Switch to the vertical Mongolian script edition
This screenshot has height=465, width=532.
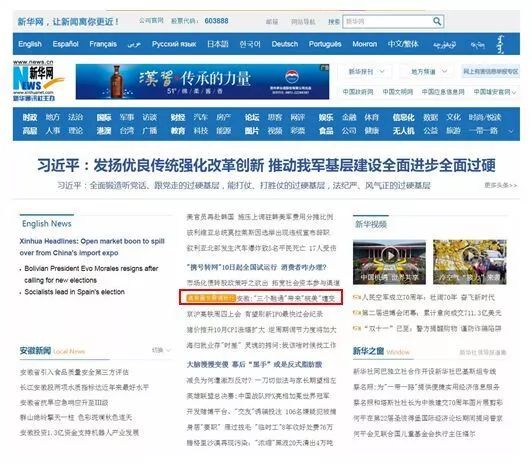[500, 44]
